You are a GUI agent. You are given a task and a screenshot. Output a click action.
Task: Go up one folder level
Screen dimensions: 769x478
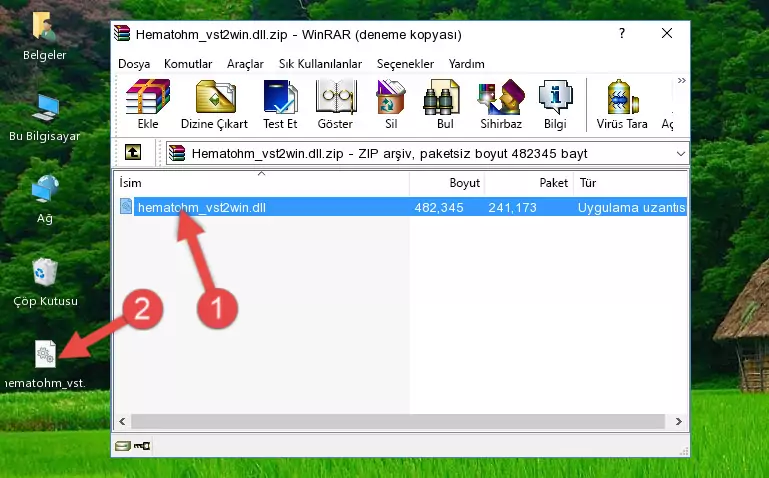tap(133, 152)
